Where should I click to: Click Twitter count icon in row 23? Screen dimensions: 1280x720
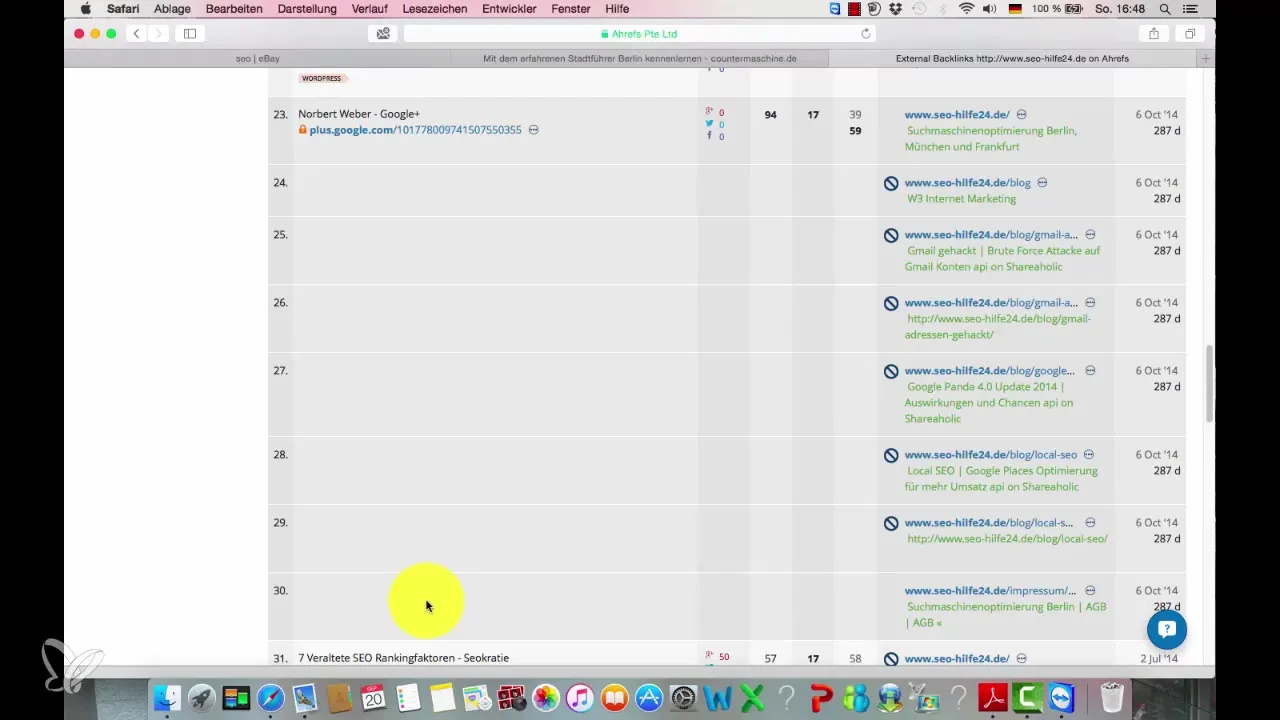click(710, 124)
